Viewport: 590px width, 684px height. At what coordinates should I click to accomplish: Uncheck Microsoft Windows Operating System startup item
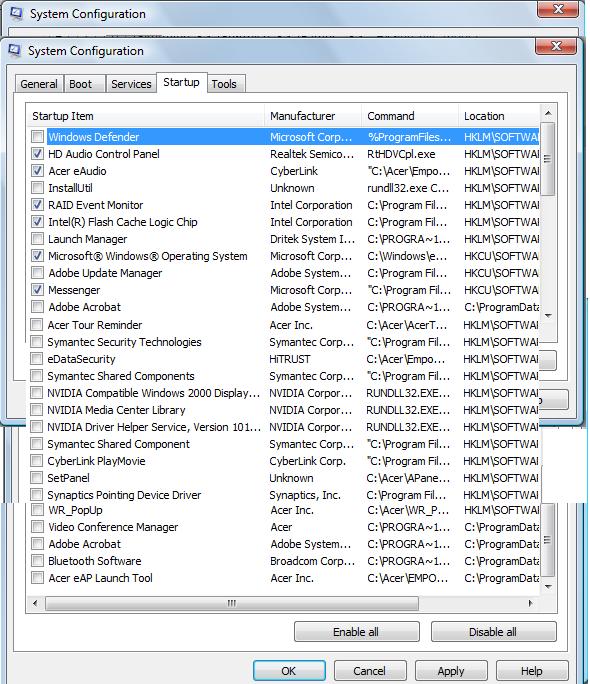point(38,256)
